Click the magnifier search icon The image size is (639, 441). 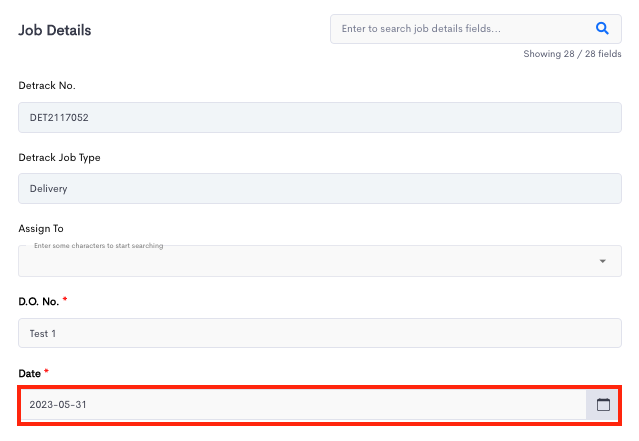(x=602, y=29)
